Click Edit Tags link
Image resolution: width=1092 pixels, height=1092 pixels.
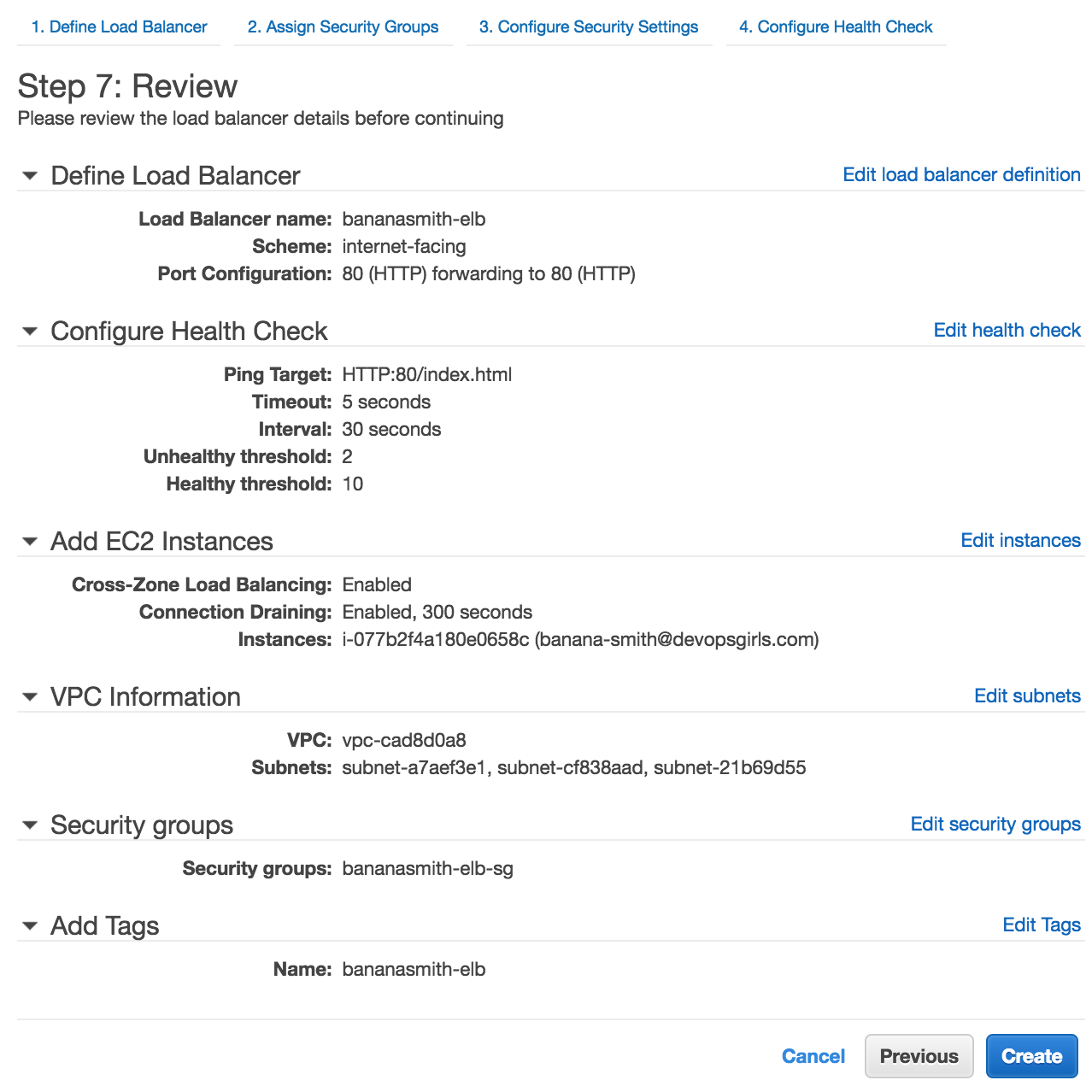pyautogui.click(x=1042, y=925)
